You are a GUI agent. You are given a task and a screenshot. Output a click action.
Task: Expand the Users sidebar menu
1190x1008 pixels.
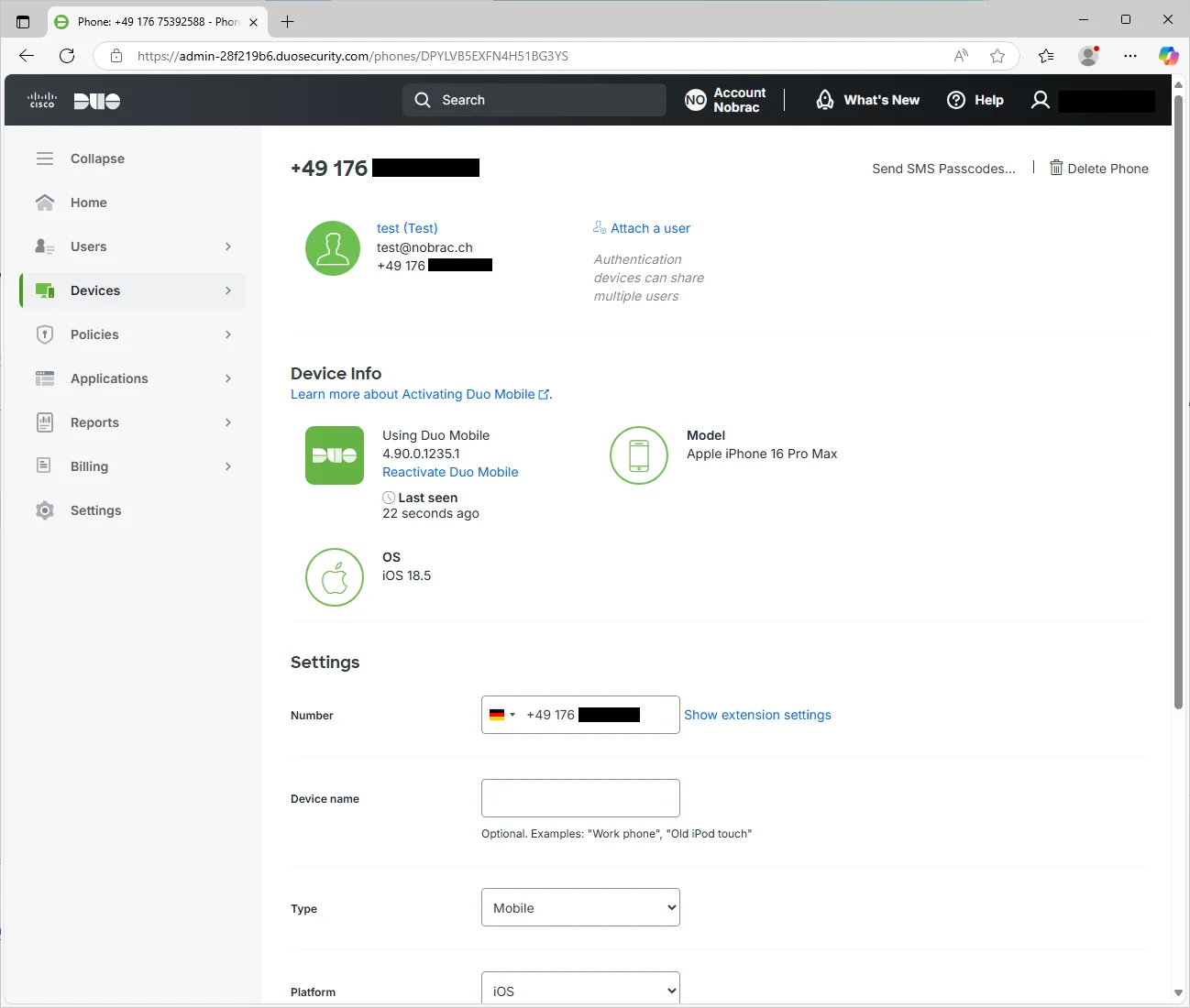pos(133,247)
